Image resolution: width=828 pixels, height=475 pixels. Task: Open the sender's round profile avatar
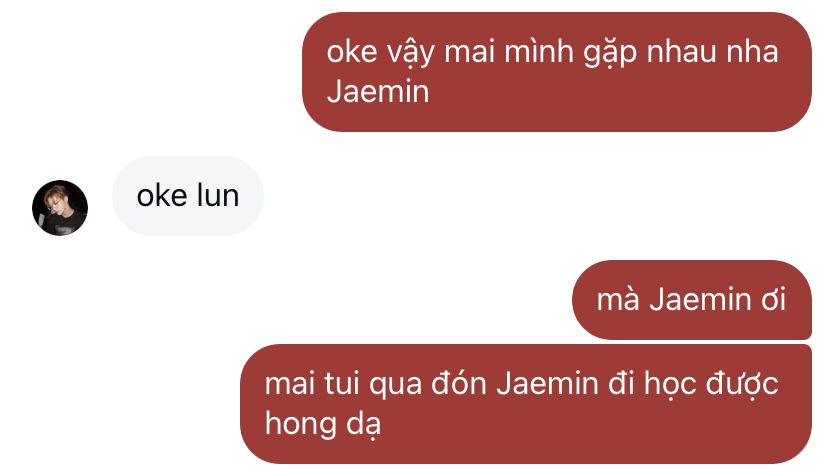tap(60, 207)
